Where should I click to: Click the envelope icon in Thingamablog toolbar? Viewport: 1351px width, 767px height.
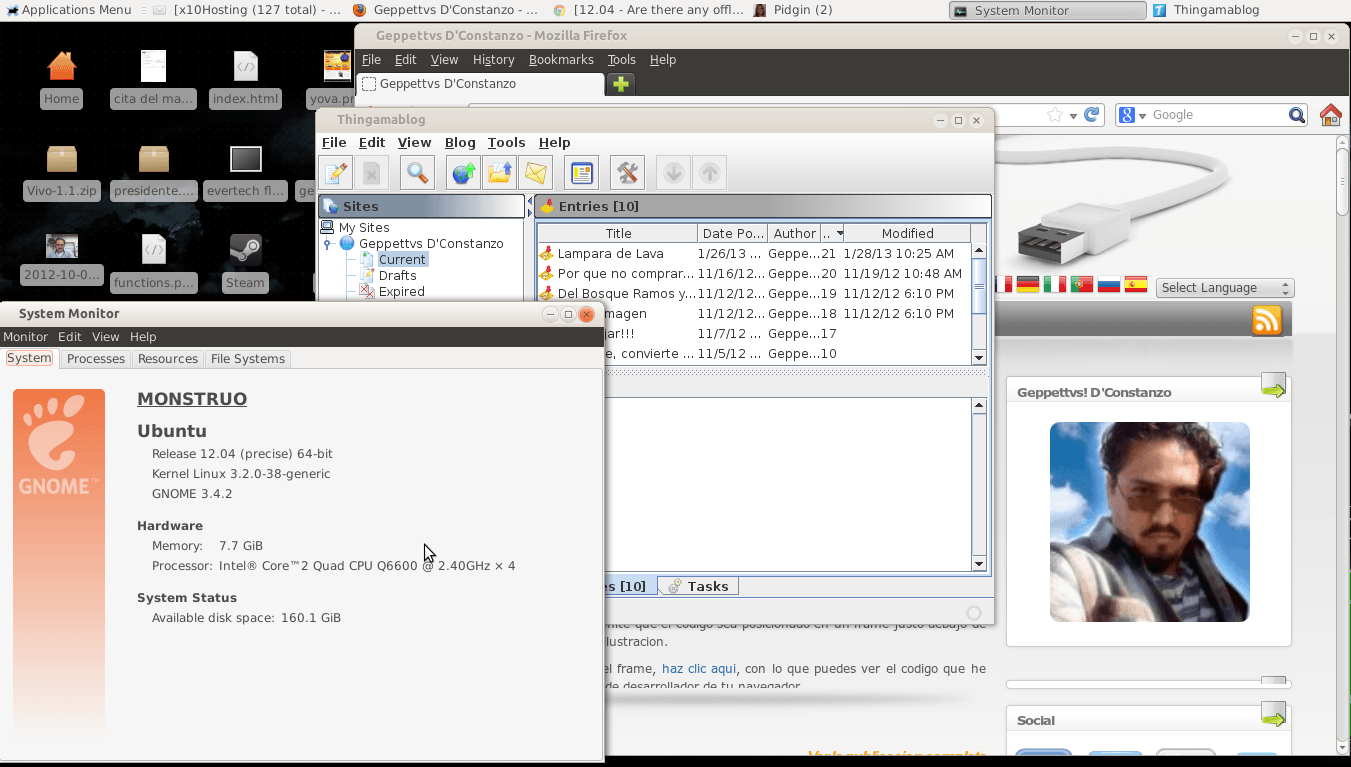[x=535, y=173]
